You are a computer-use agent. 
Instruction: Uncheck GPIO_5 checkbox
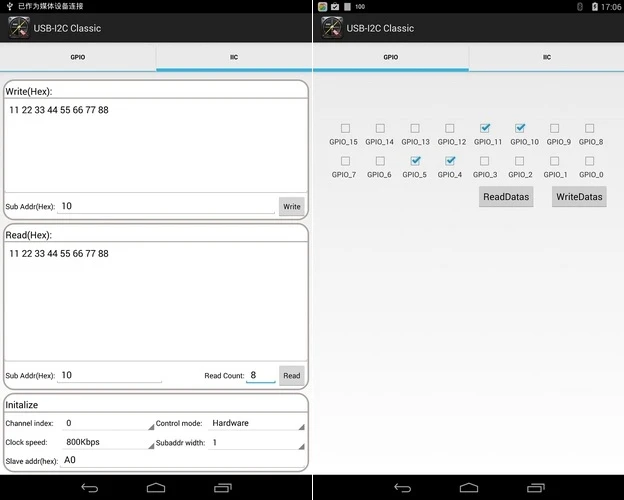tap(415, 161)
